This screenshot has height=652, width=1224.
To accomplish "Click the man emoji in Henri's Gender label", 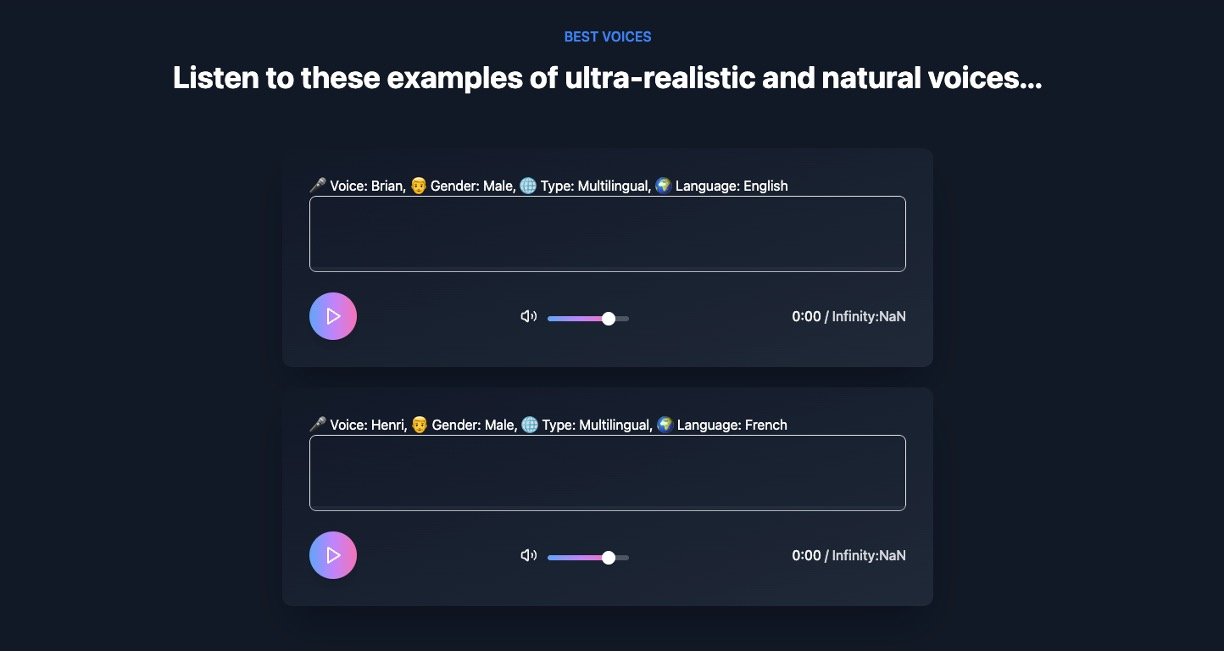I will (420, 424).
